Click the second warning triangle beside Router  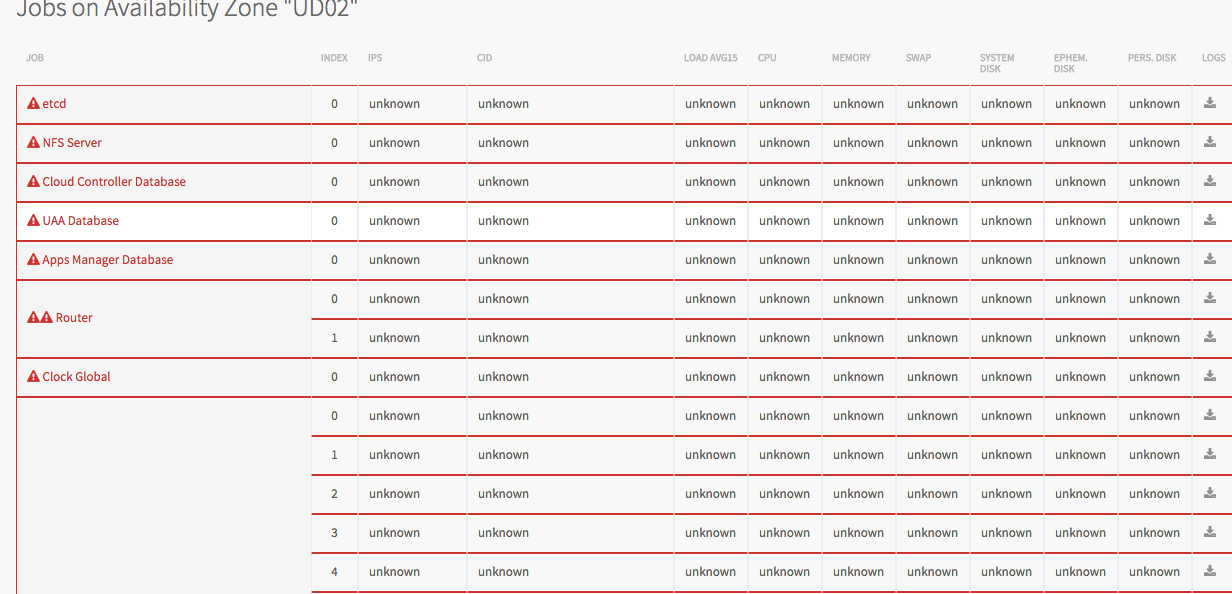pyautogui.click(x=46, y=317)
